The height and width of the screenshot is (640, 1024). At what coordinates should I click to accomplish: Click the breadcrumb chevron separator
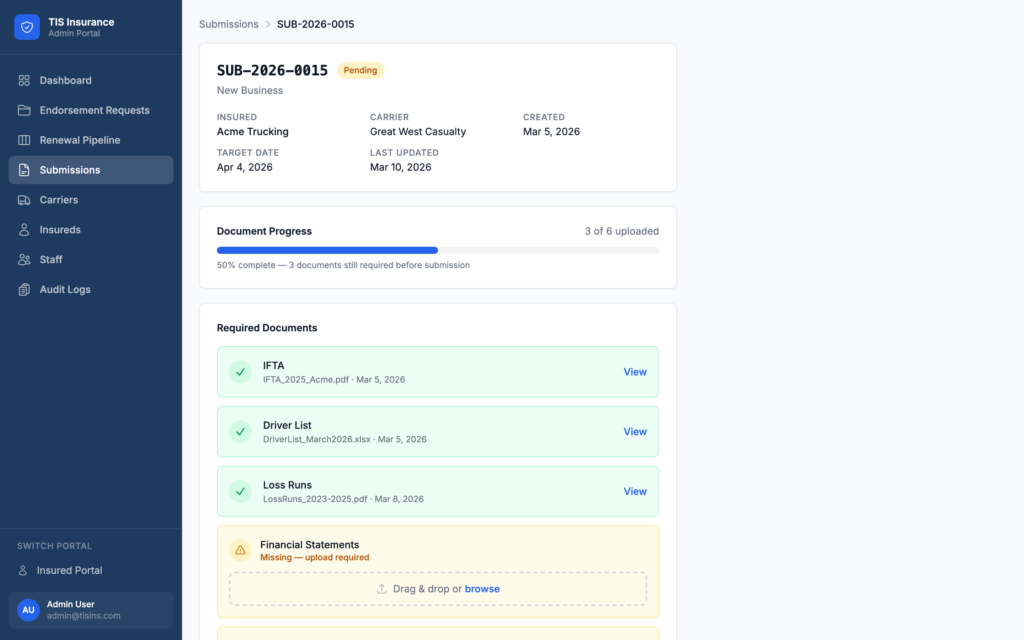pos(268,24)
